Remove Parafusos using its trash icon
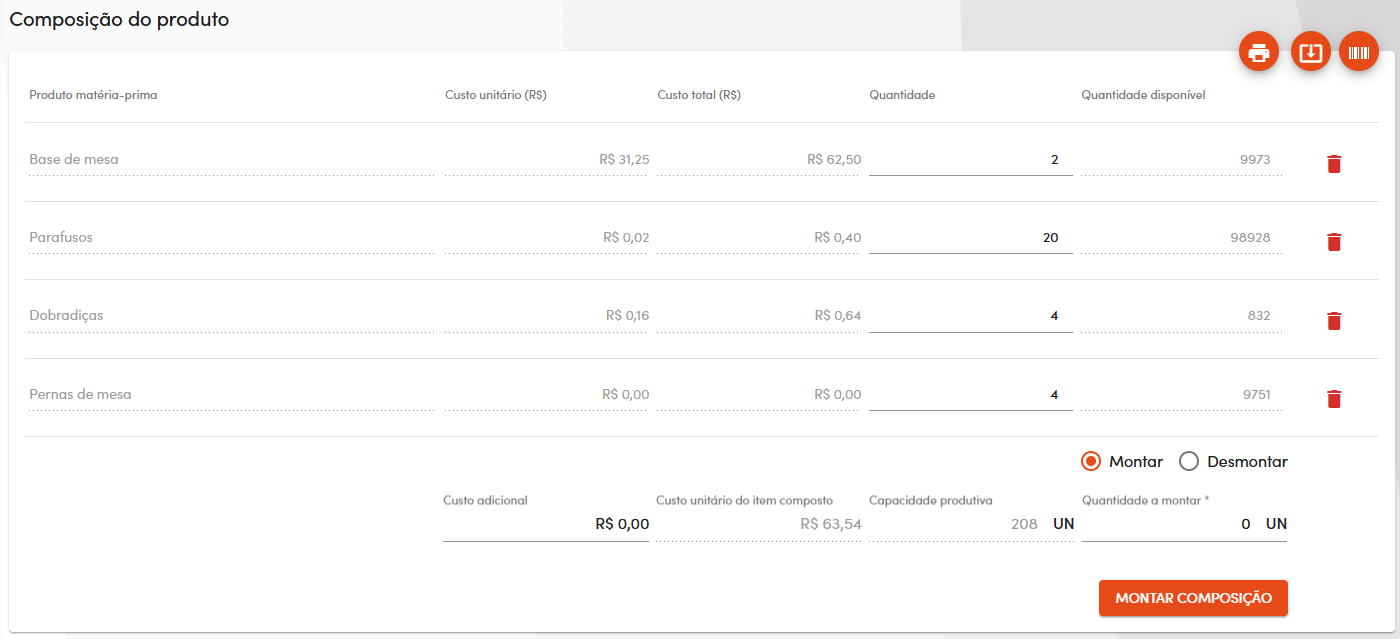Image resolution: width=1400 pixels, height=639 pixels. [1333, 242]
